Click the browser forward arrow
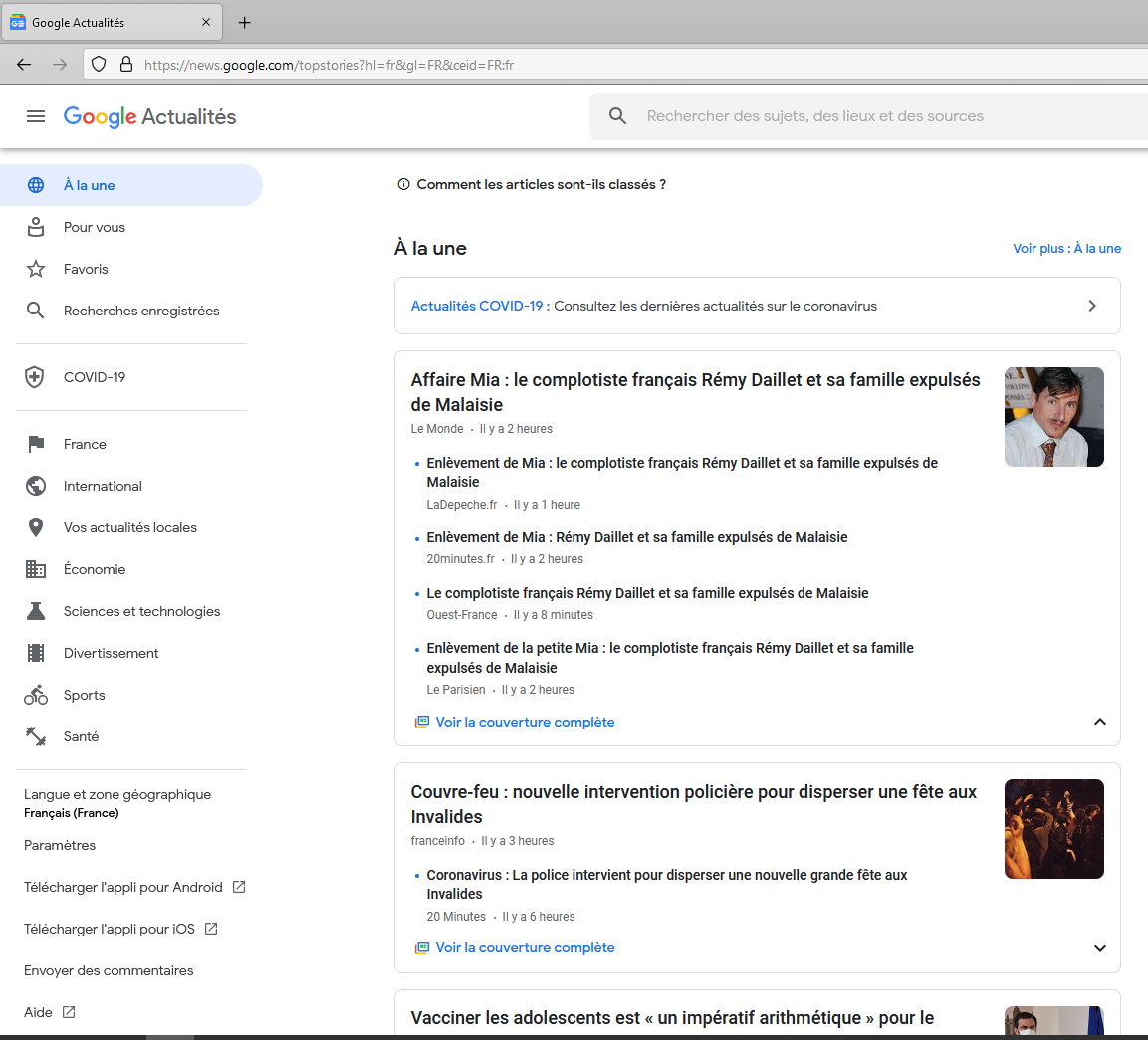 (60, 65)
